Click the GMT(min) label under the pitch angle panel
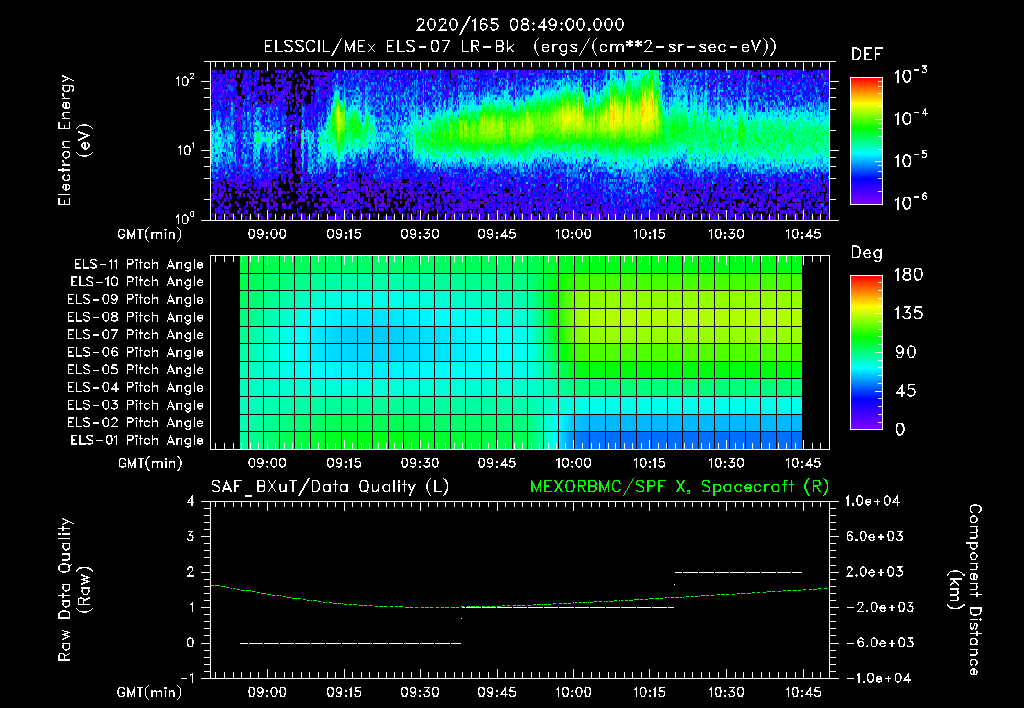Image resolution: width=1024 pixels, height=708 pixels. point(150,464)
